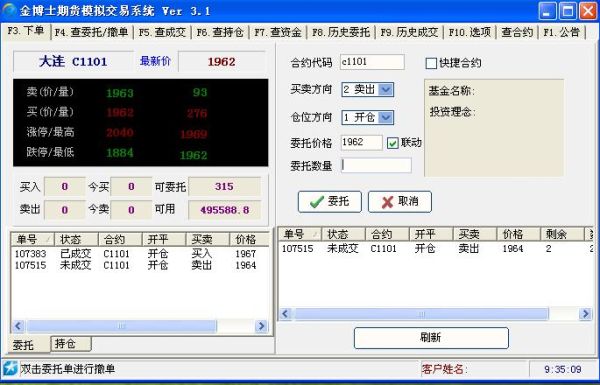Click 状态 column header in right table
Image resolution: width=600 pixels, height=385 pixels.
click(343, 234)
